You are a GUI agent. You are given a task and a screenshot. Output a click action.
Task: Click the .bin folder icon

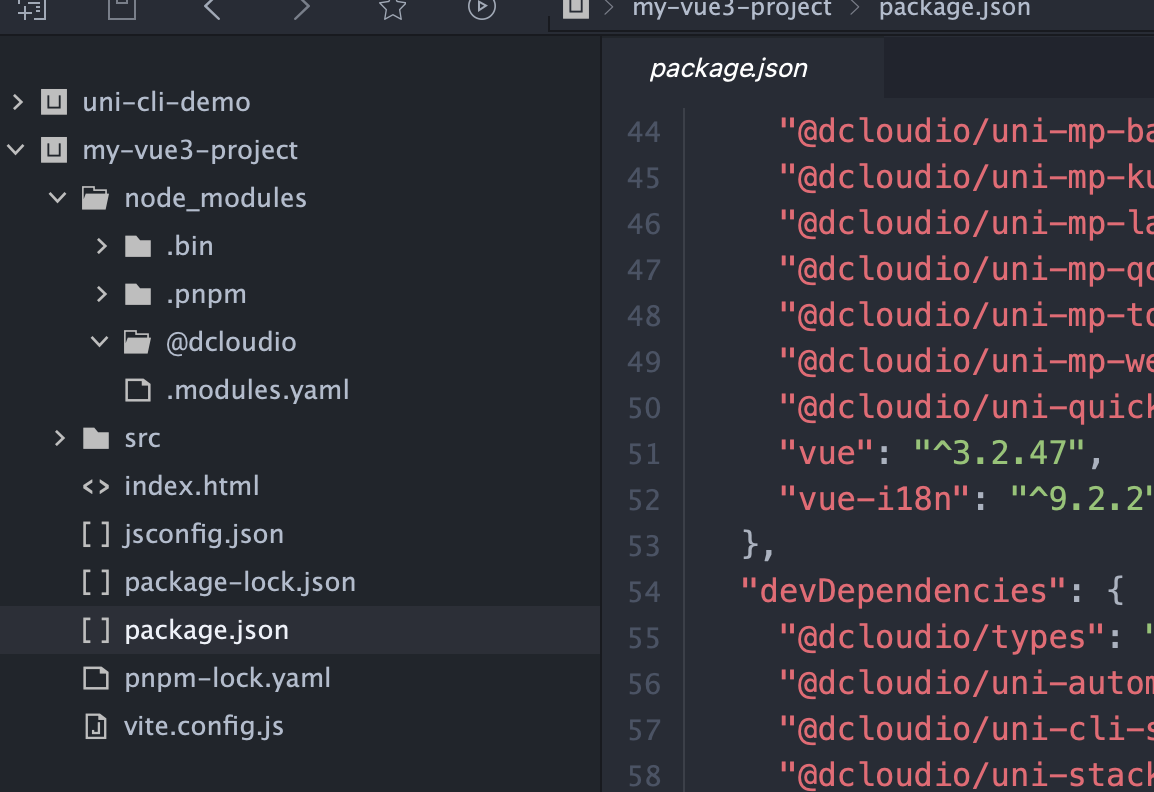click(138, 247)
